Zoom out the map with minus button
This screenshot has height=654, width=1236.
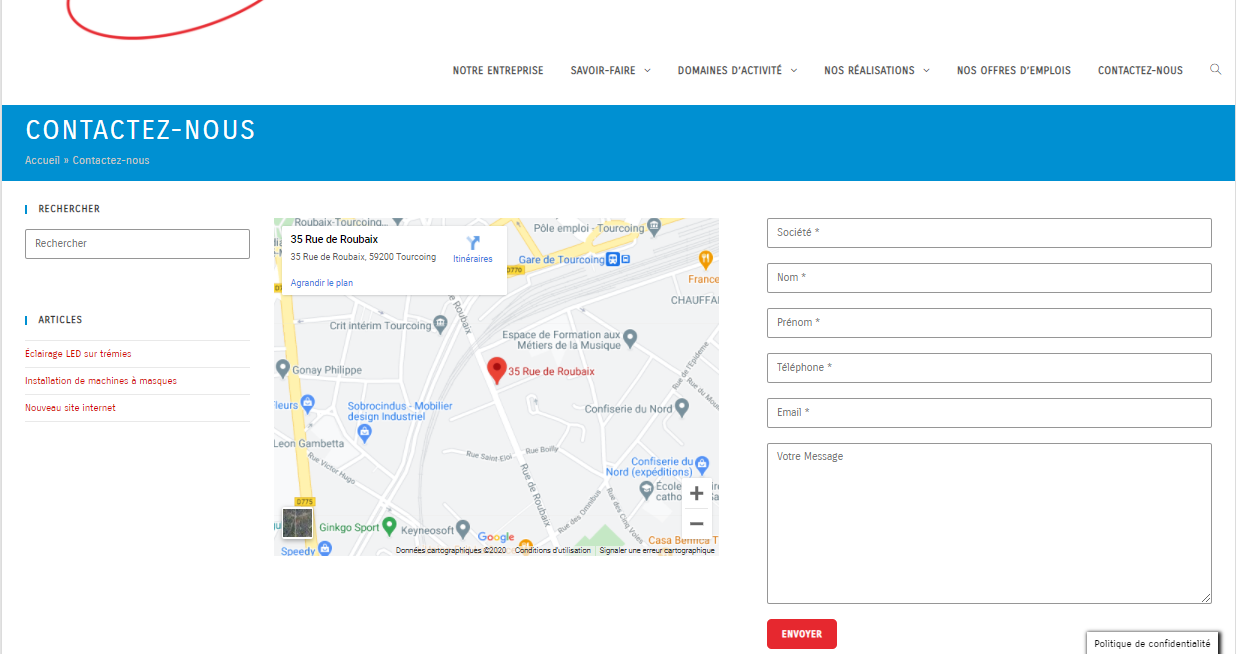coord(697,523)
